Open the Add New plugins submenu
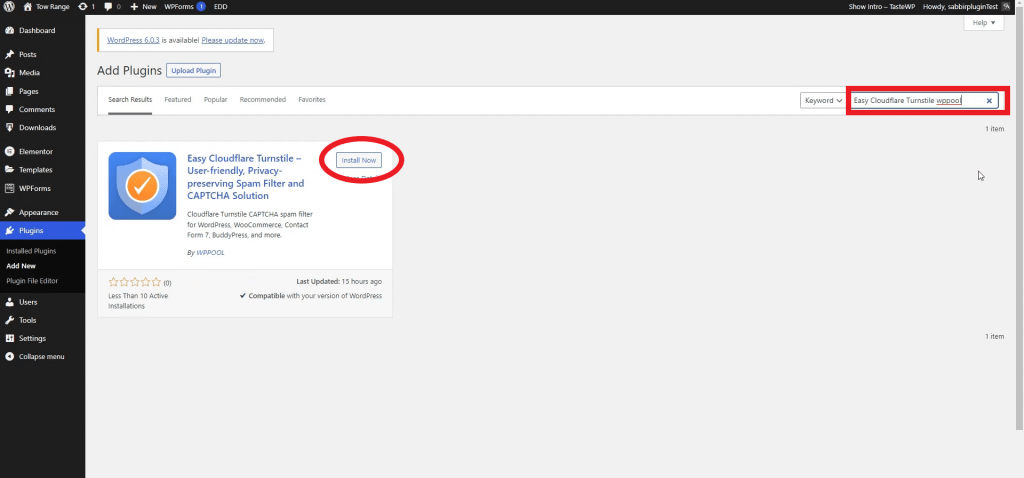Screen dimensions: 1024x478 pyautogui.click(x=21, y=266)
